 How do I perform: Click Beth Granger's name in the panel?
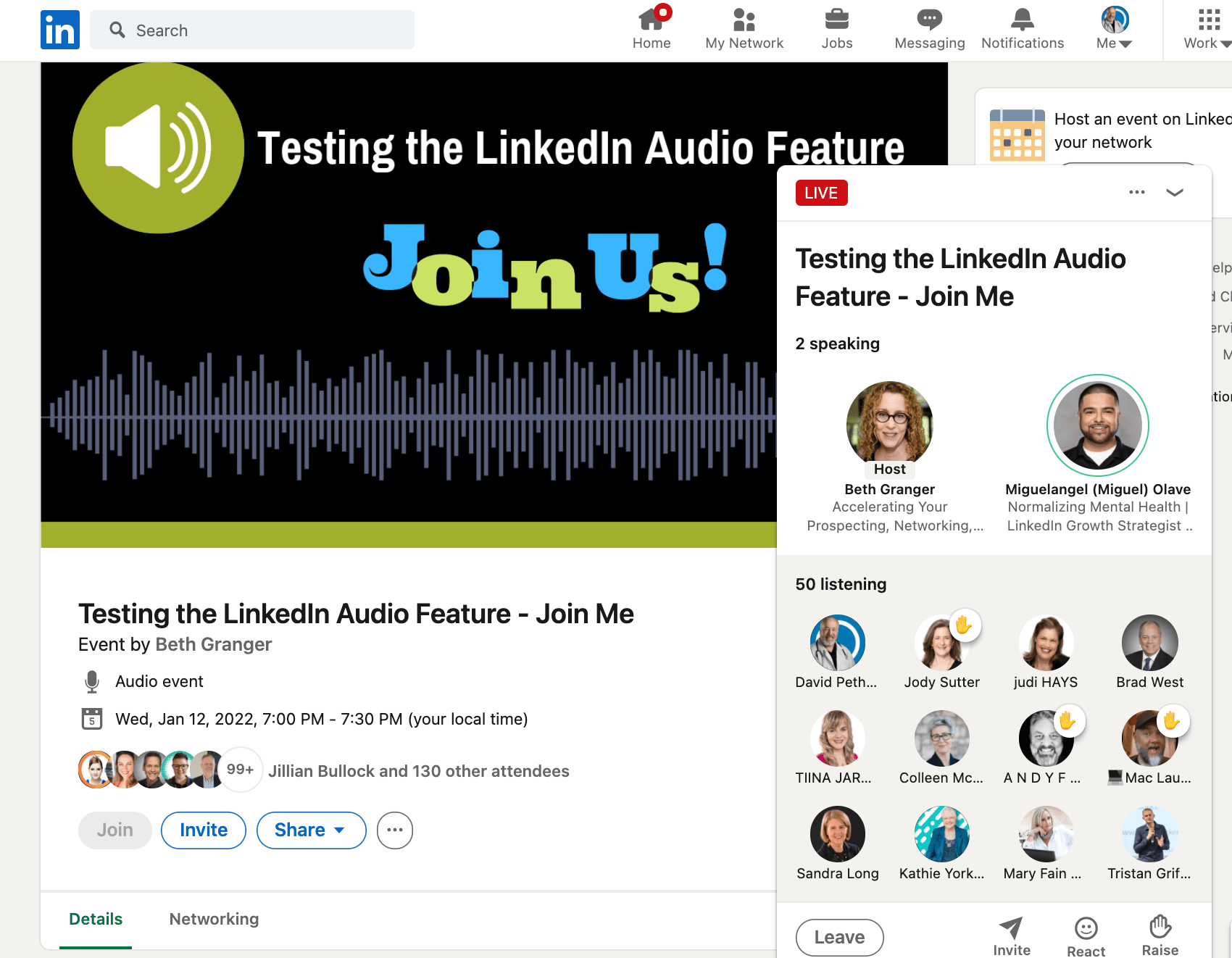click(x=889, y=489)
